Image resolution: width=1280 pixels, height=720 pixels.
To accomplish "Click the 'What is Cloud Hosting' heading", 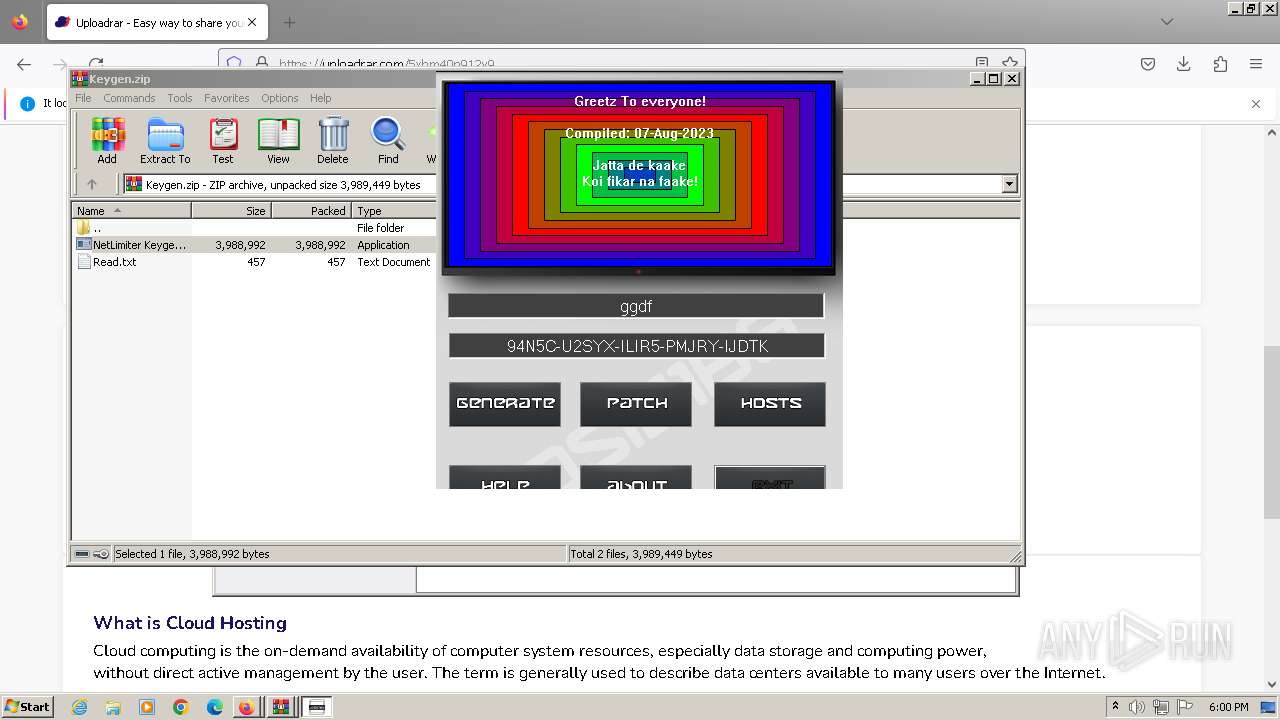I will 190,623.
